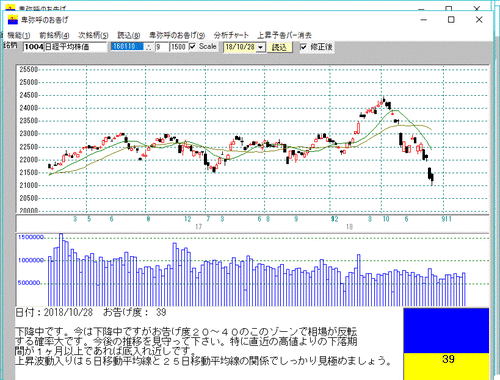This screenshot has height=380, width=500.
Task: Click the 日付:2018/10/28 text
Action: click(54, 312)
